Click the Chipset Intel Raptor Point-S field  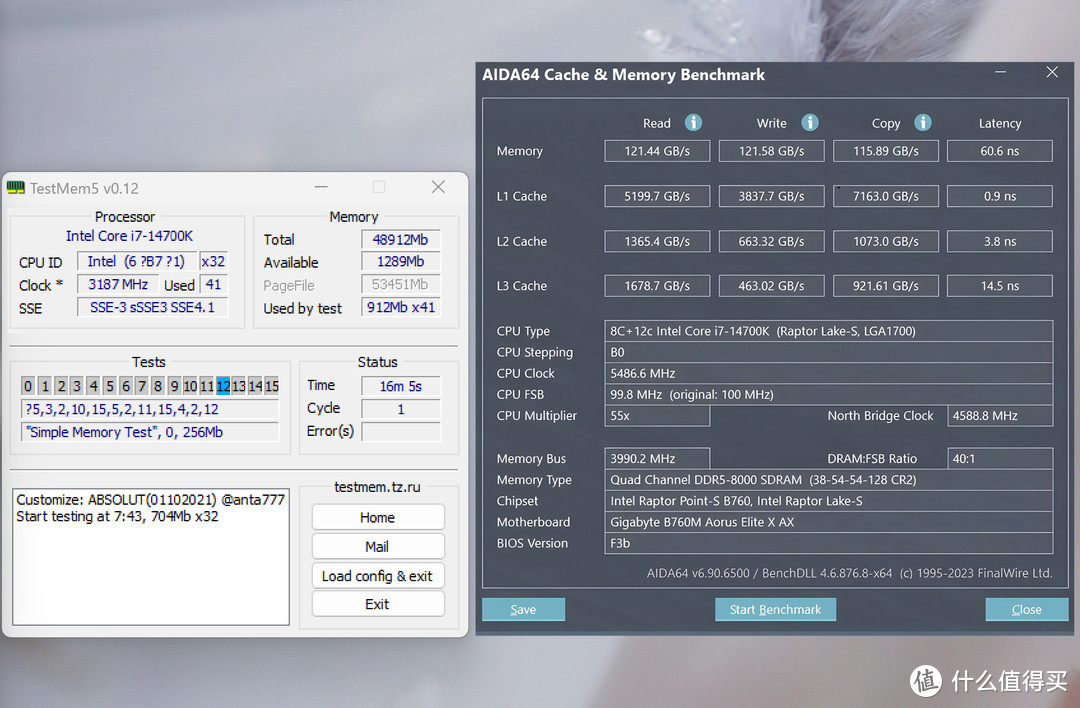pyautogui.click(x=829, y=501)
